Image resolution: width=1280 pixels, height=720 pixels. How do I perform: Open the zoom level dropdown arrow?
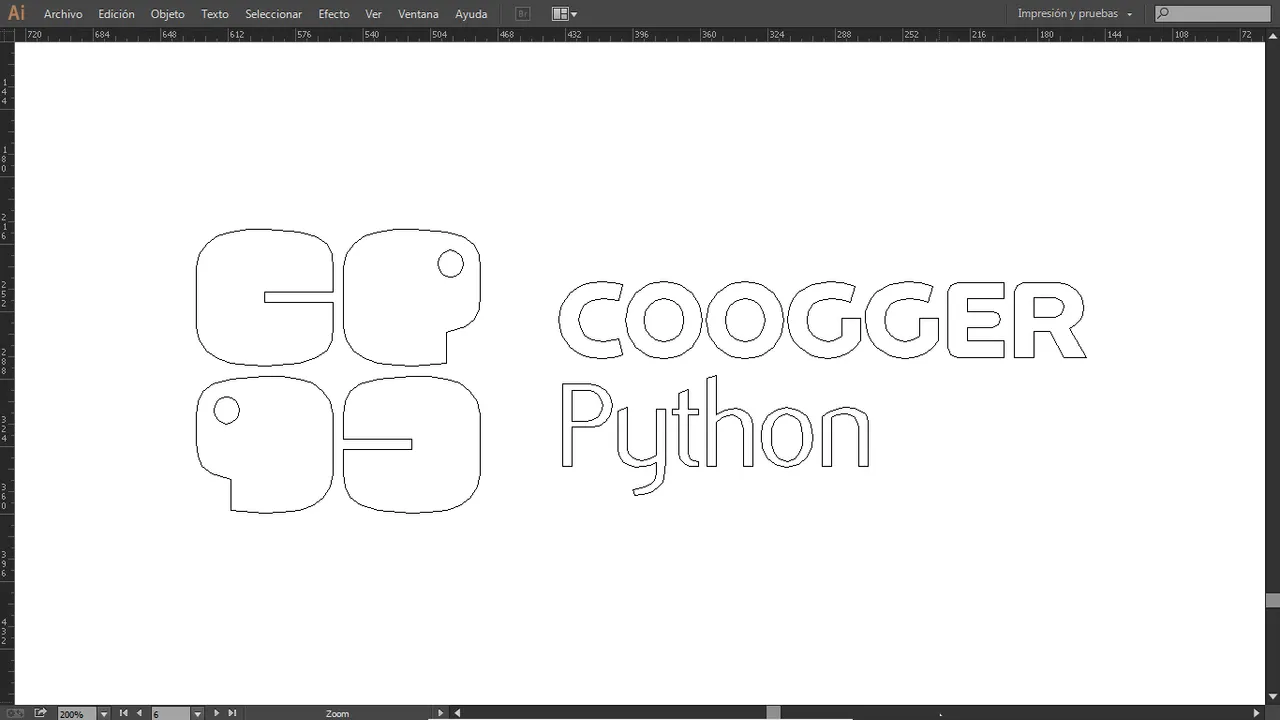(104, 714)
